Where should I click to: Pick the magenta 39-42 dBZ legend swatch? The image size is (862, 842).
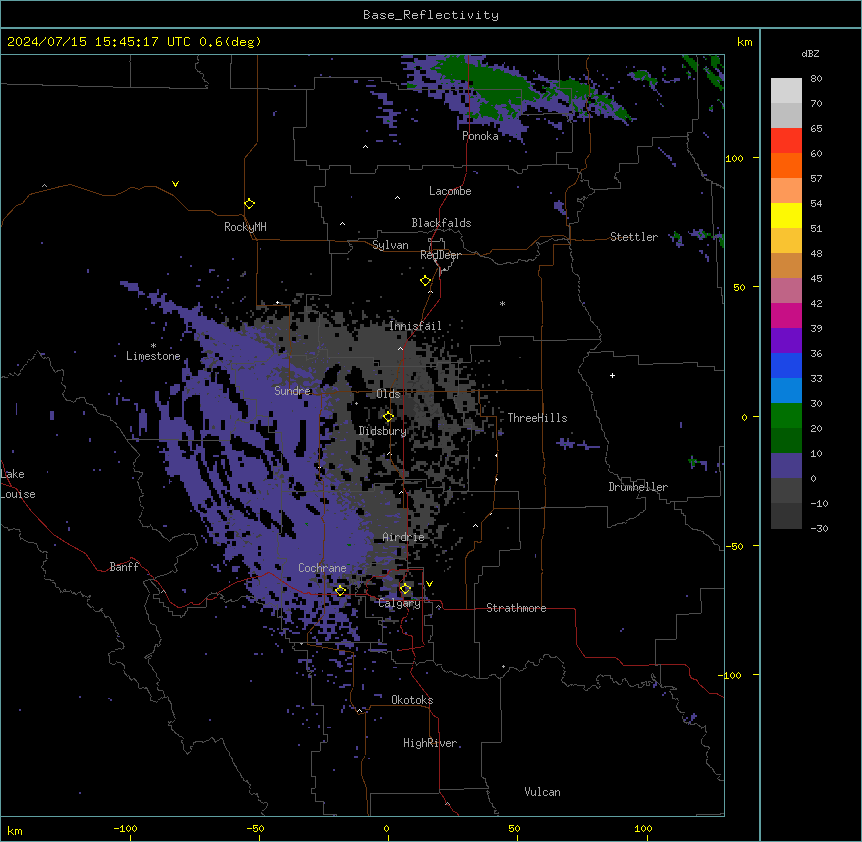tap(786, 315)
